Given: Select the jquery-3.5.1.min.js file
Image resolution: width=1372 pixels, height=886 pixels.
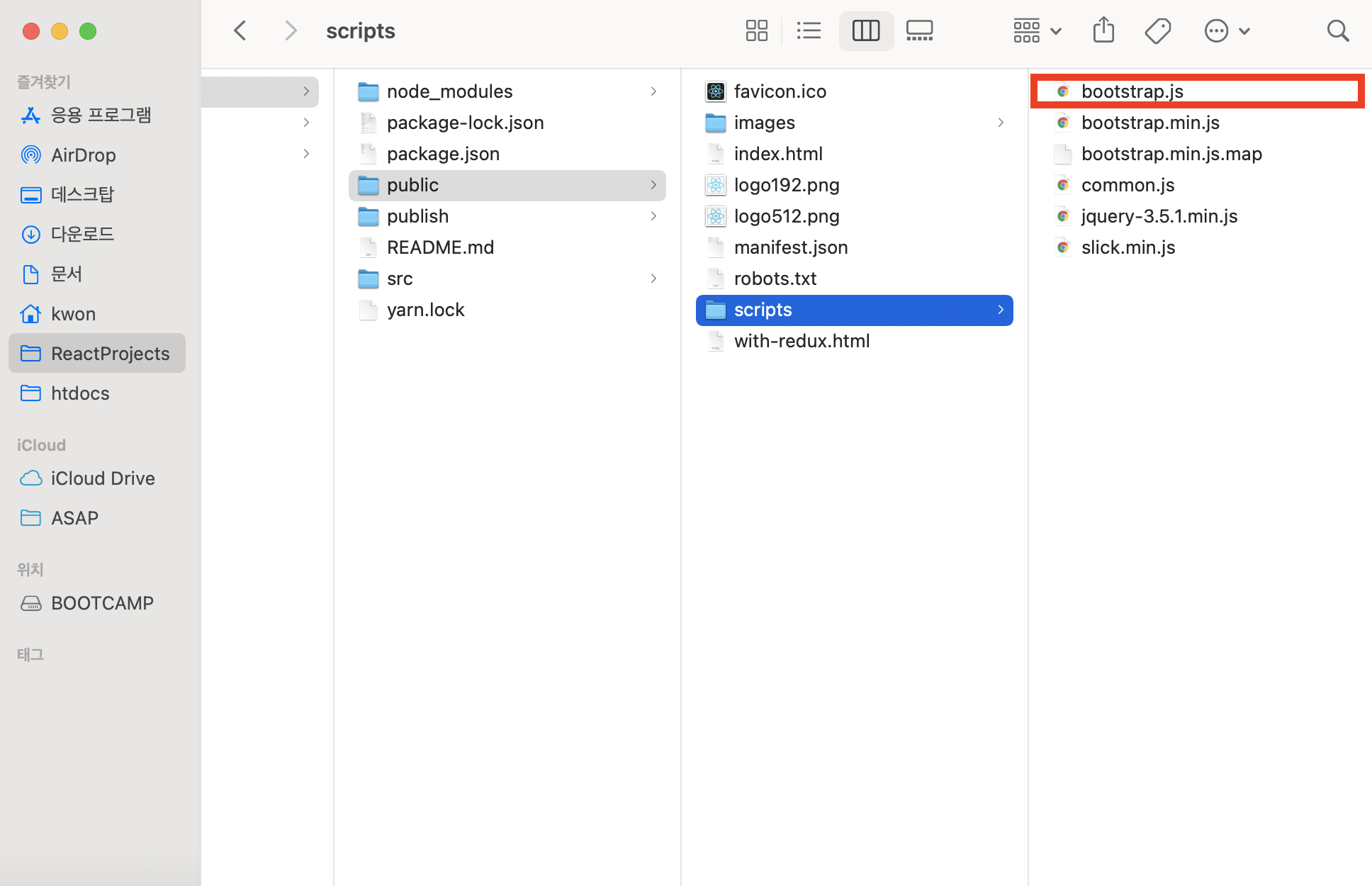Looking at the screenshot, I should 1159,216.
